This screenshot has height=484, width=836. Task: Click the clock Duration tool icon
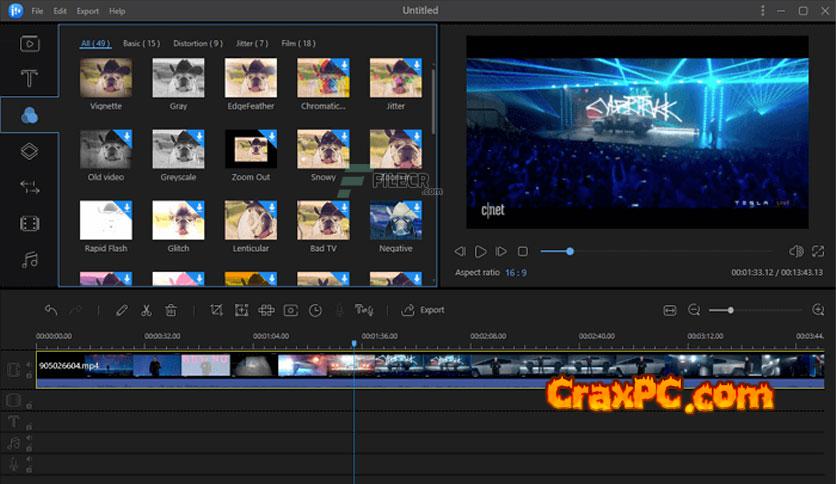315,310
